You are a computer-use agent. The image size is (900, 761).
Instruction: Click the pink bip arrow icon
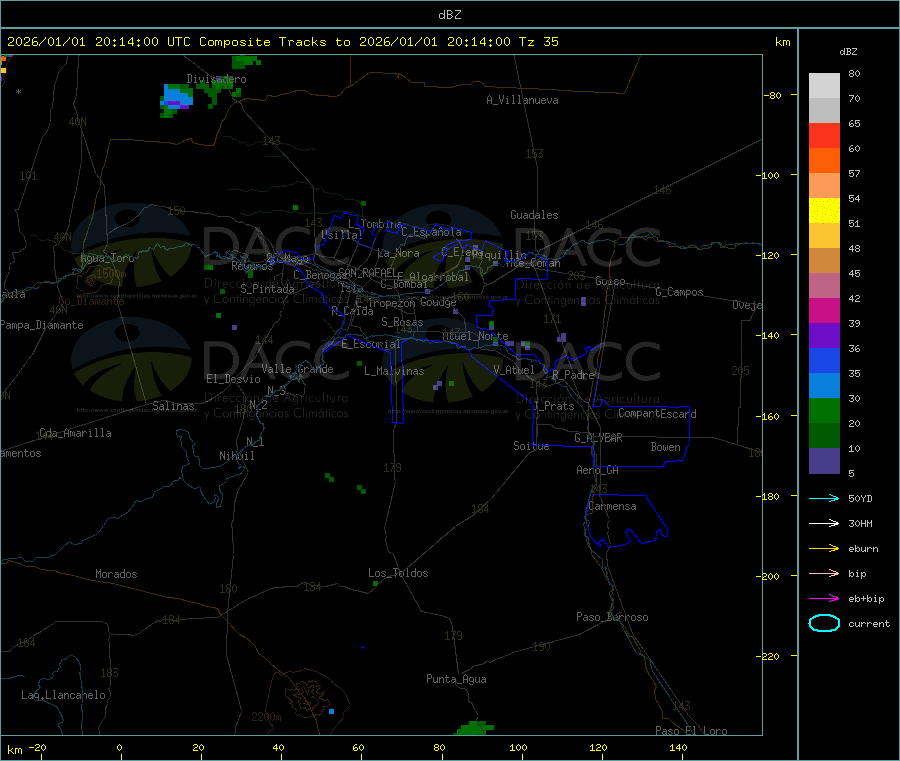(x=824, y=573)
